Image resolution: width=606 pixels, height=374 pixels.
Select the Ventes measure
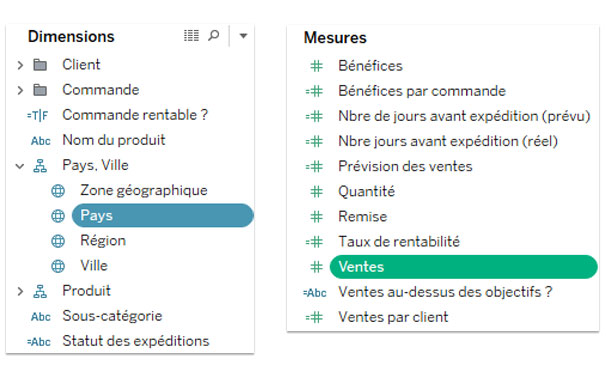463,267
